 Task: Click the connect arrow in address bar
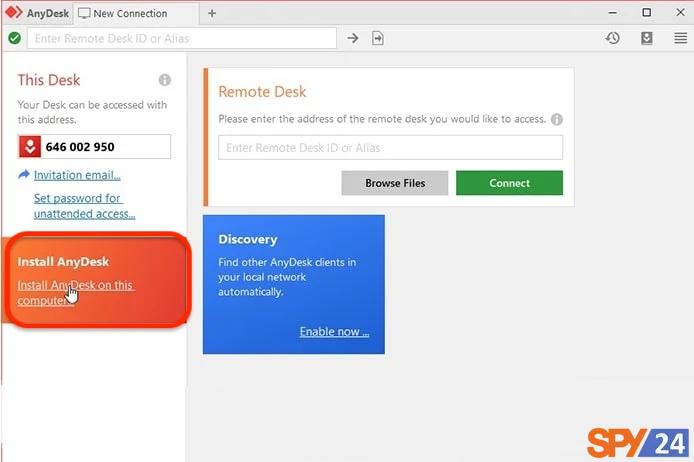(353, 38)
